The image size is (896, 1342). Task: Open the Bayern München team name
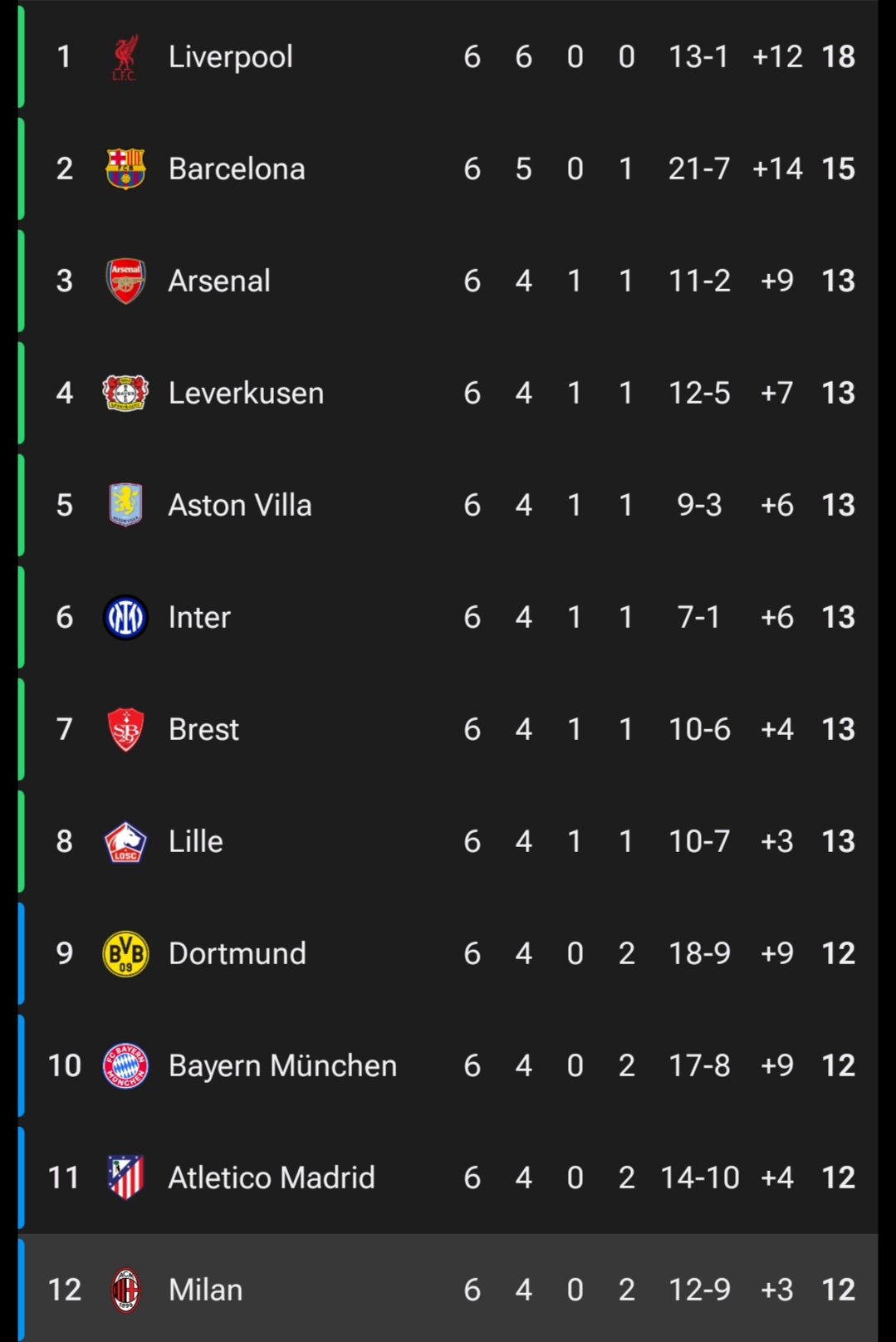click(282, 1065)
